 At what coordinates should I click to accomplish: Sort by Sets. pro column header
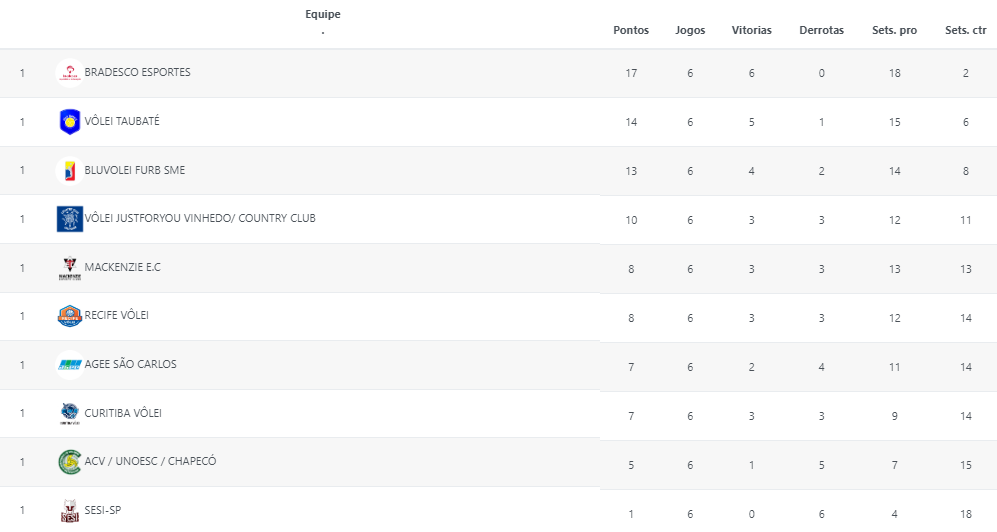pyautogui.click(x=895, y=31)
